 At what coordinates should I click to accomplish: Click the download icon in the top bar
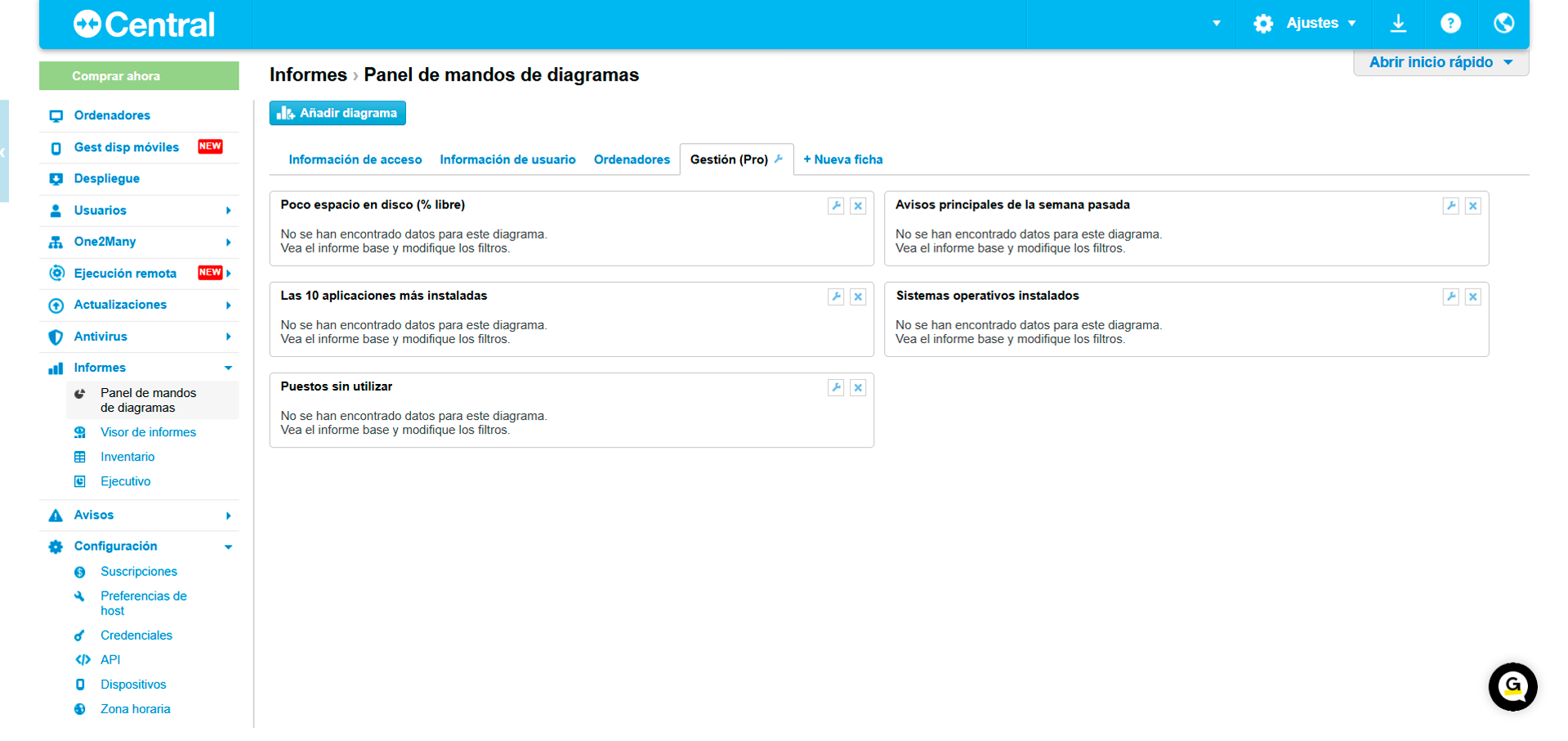[x=1399, y=24]
